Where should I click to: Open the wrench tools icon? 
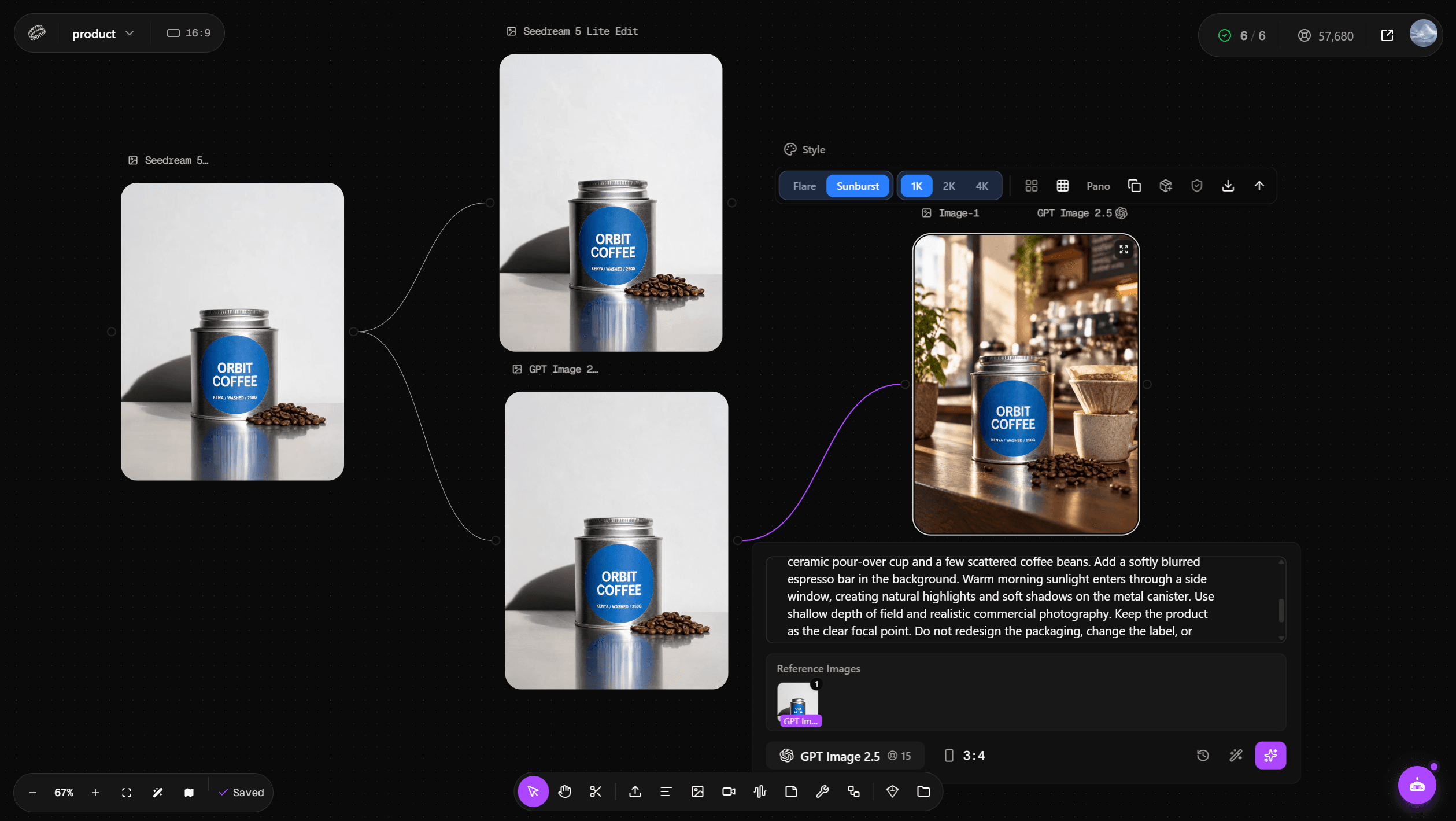[822, 791]
